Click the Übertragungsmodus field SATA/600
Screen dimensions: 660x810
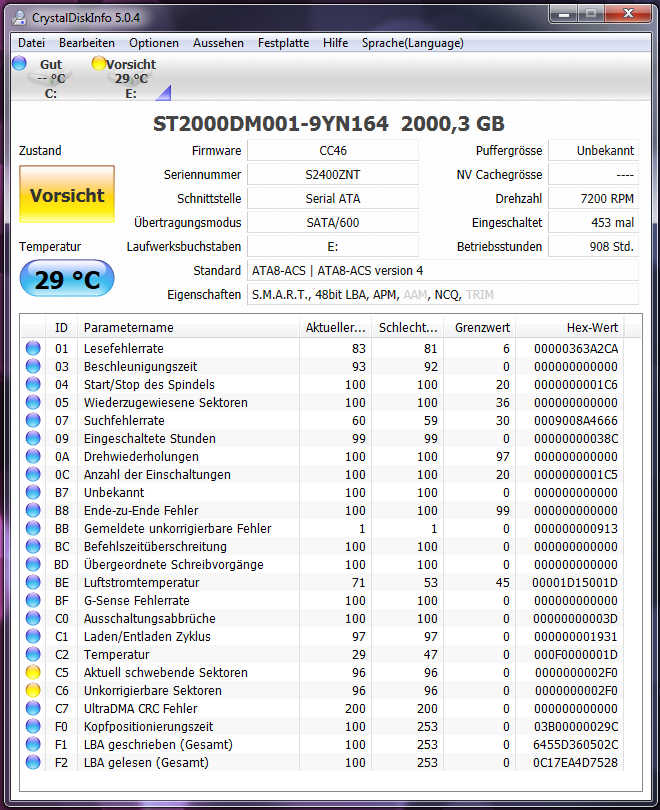coord(333,223)
